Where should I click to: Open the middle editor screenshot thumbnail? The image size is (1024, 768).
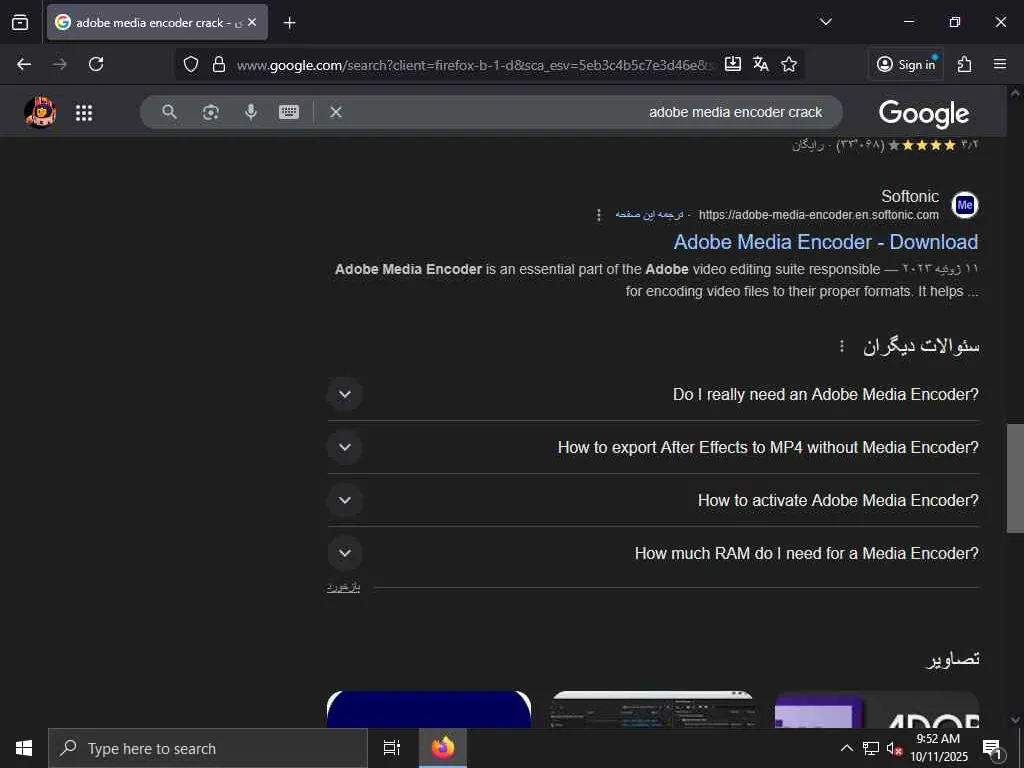653,709
